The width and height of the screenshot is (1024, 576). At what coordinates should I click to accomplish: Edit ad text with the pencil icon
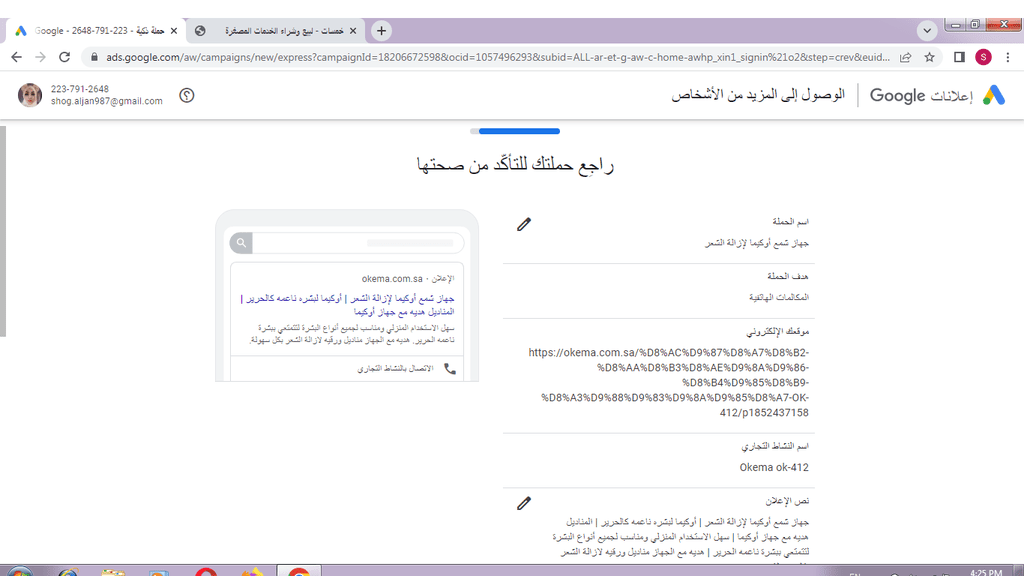524,504
